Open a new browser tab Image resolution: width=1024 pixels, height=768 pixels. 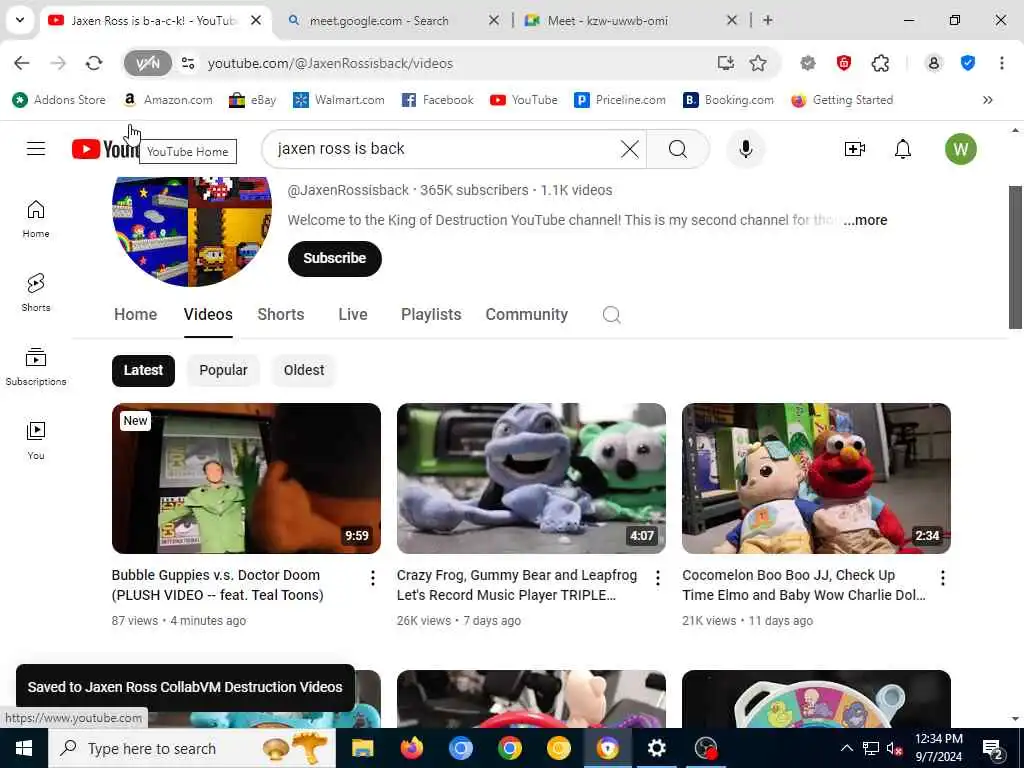click(x=768, y=20)
